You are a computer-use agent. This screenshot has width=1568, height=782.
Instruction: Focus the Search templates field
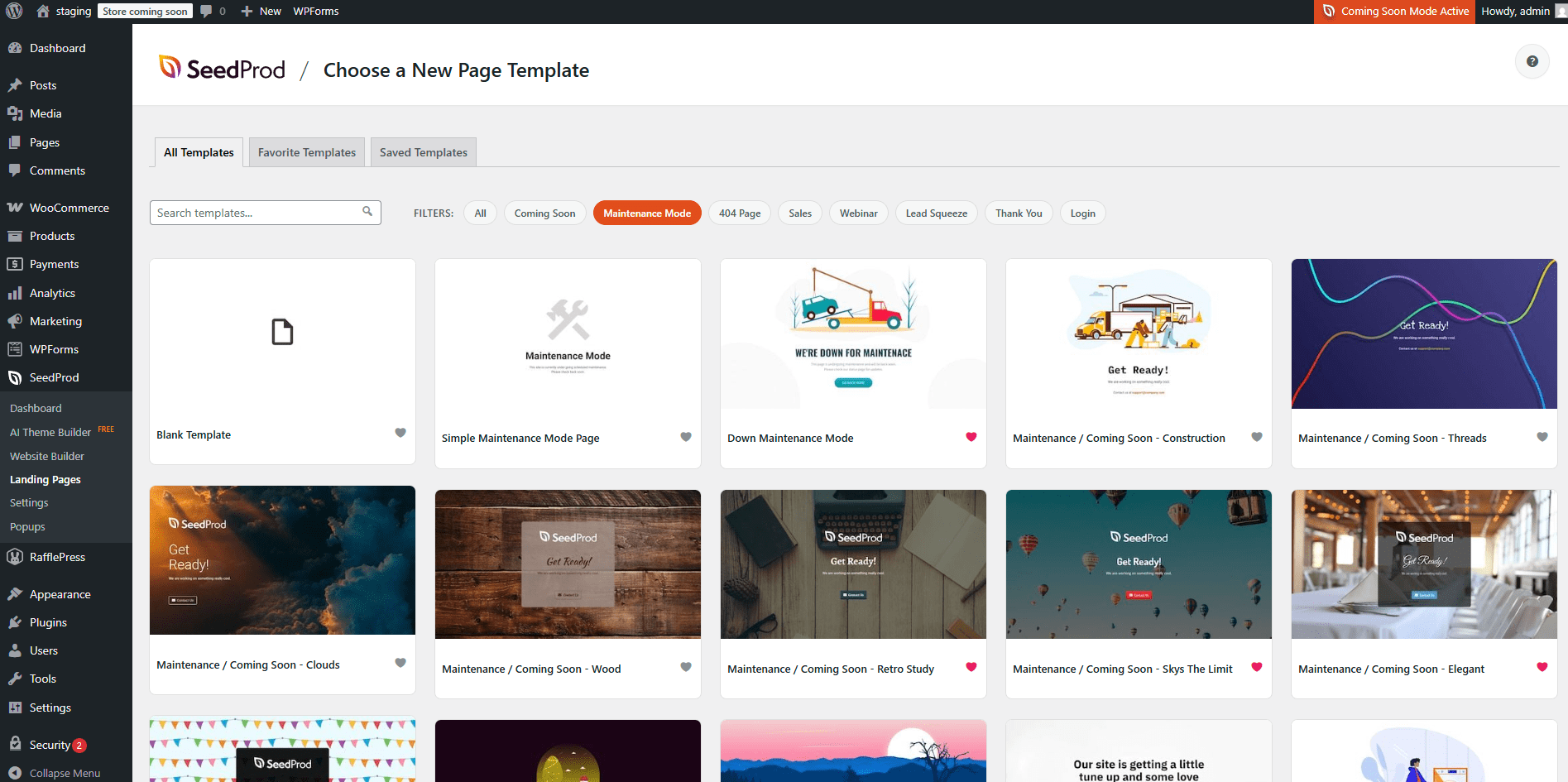[x=257, y=213]
